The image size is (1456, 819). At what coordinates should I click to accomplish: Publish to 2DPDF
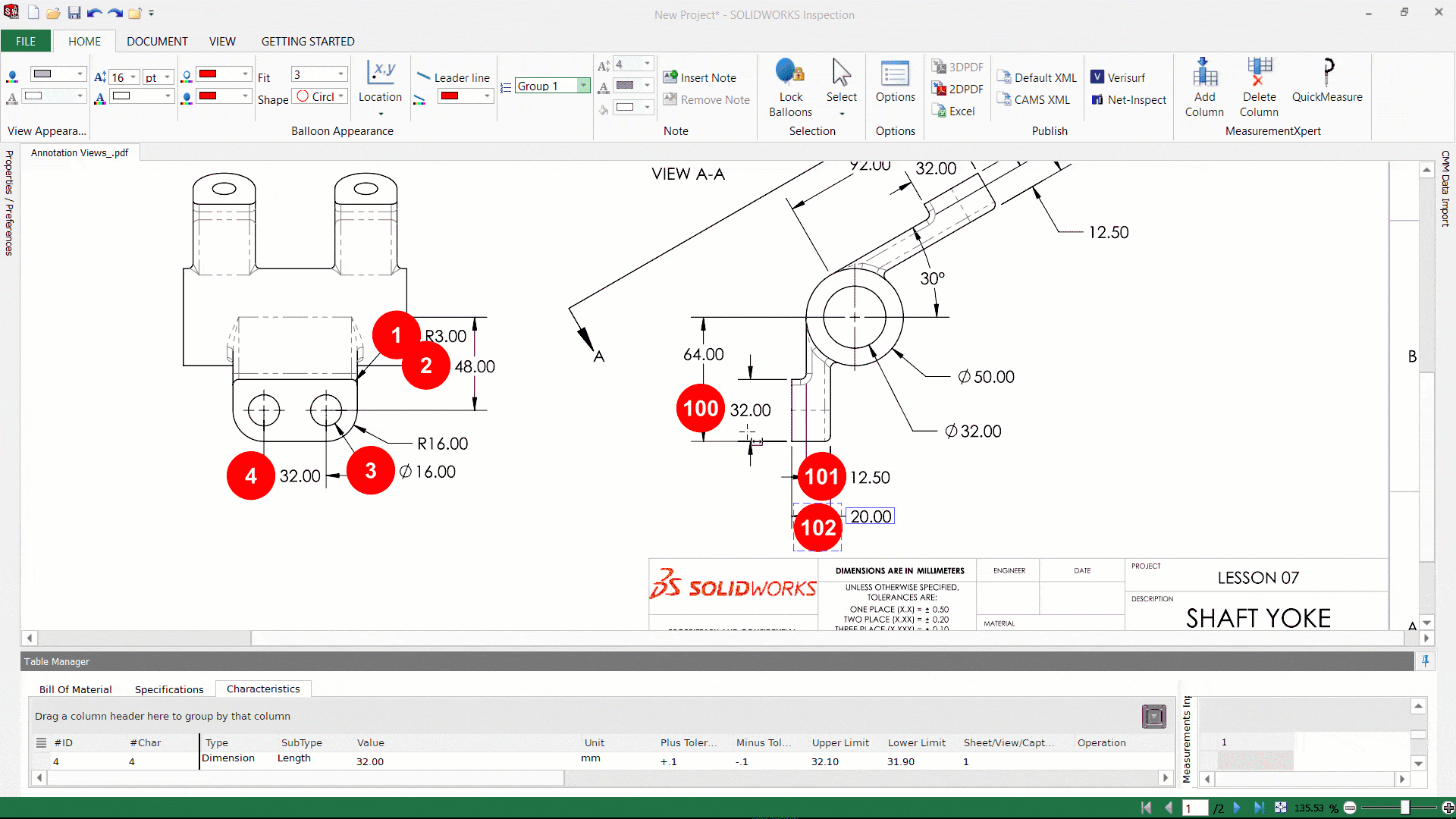tap(958, 89)
